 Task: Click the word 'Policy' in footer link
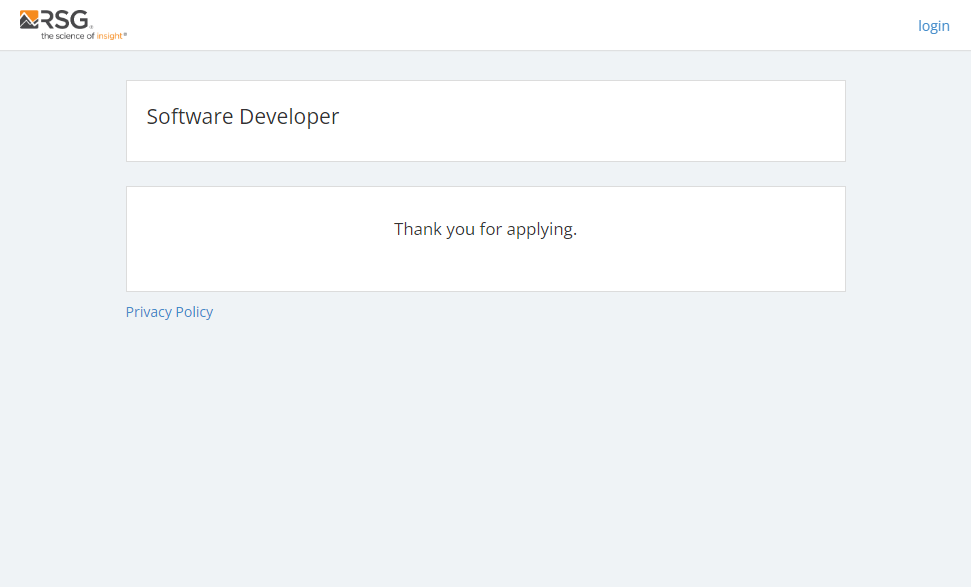point(194,312)
